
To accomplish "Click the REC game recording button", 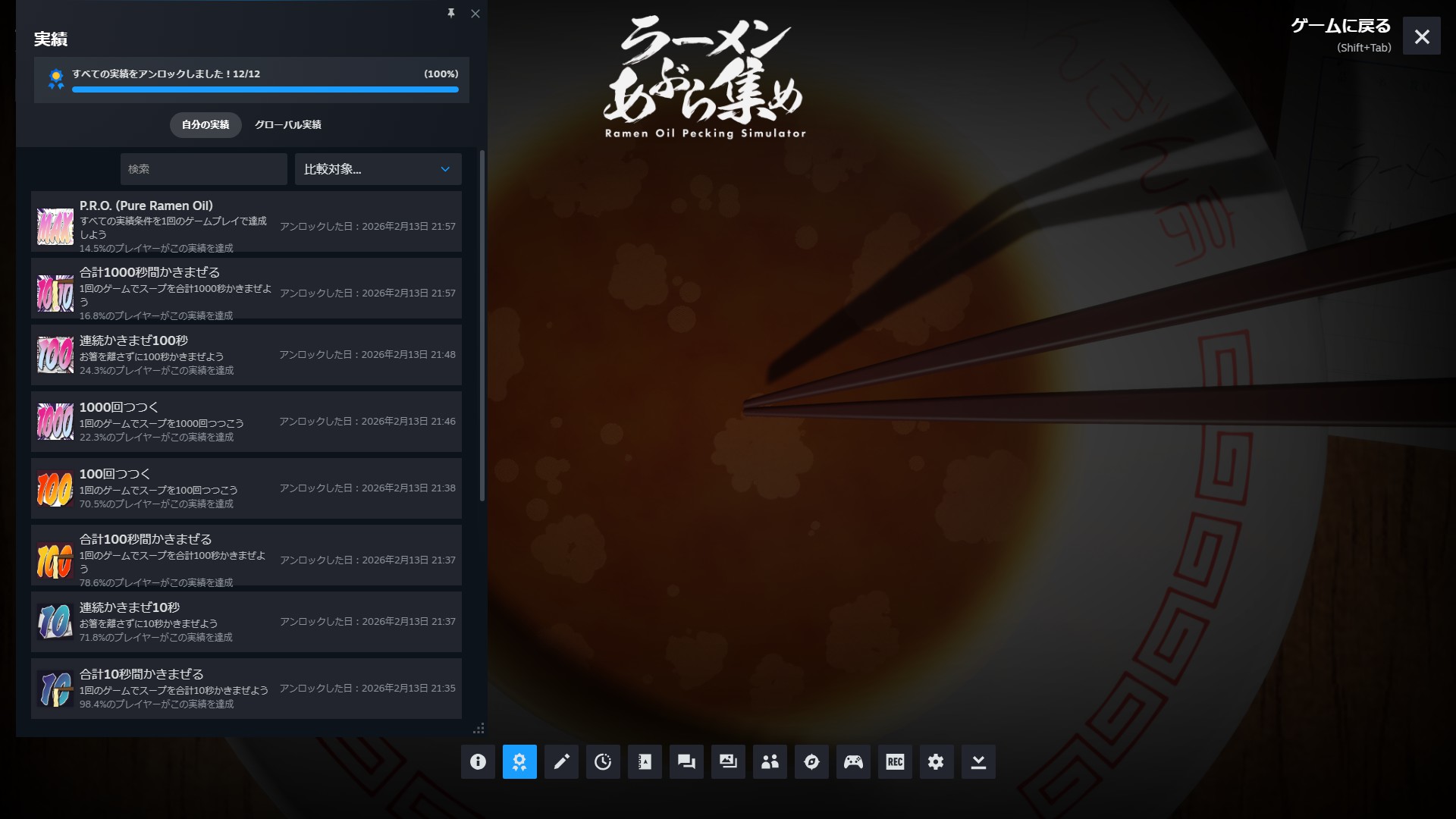I will tap(895, 761).
